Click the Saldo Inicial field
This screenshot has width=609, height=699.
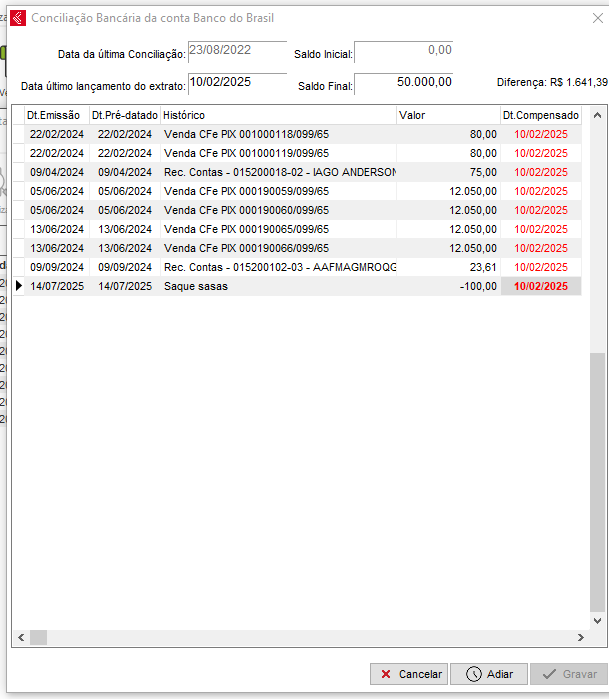tap(404, 52)
